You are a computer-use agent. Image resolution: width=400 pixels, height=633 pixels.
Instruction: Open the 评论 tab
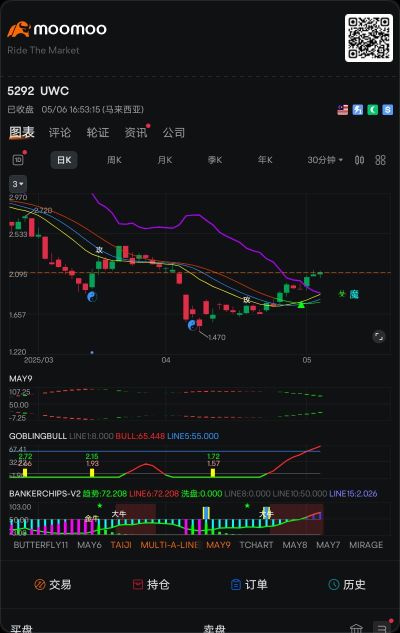click(60, 133)
